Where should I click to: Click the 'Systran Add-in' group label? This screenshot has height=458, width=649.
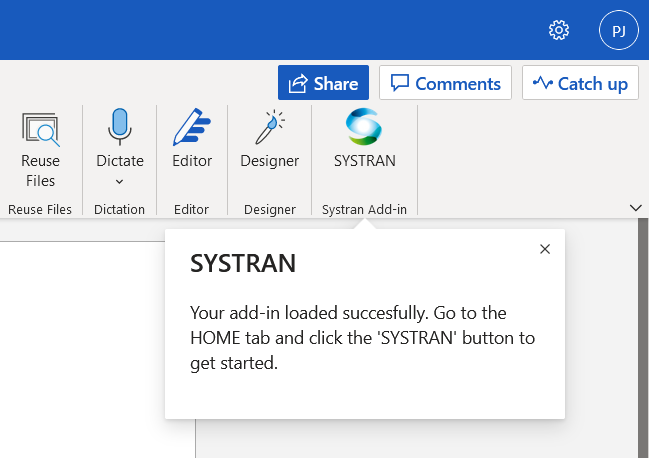[364, 209]
